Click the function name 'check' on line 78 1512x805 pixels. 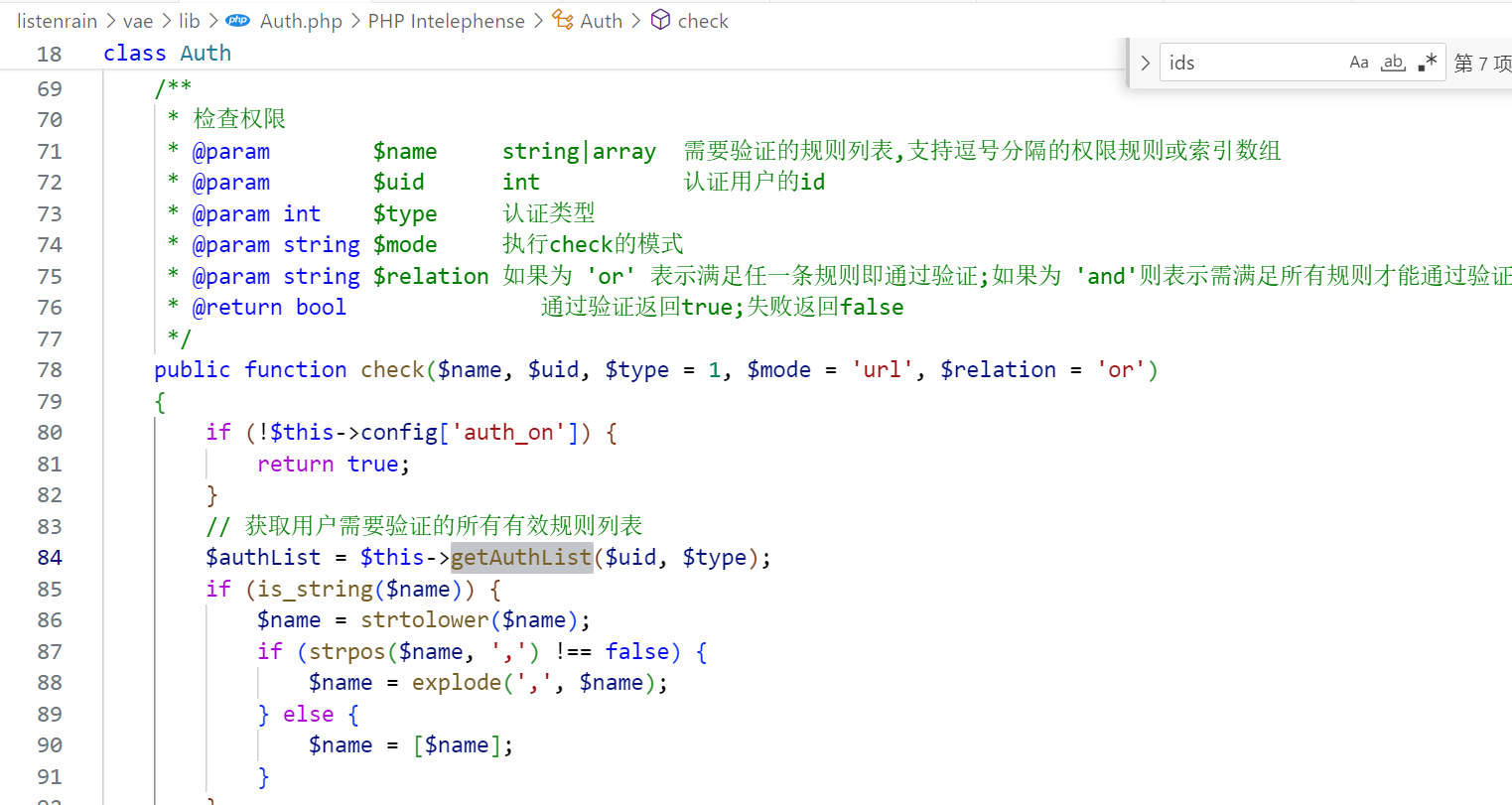[x=393, y=370]
